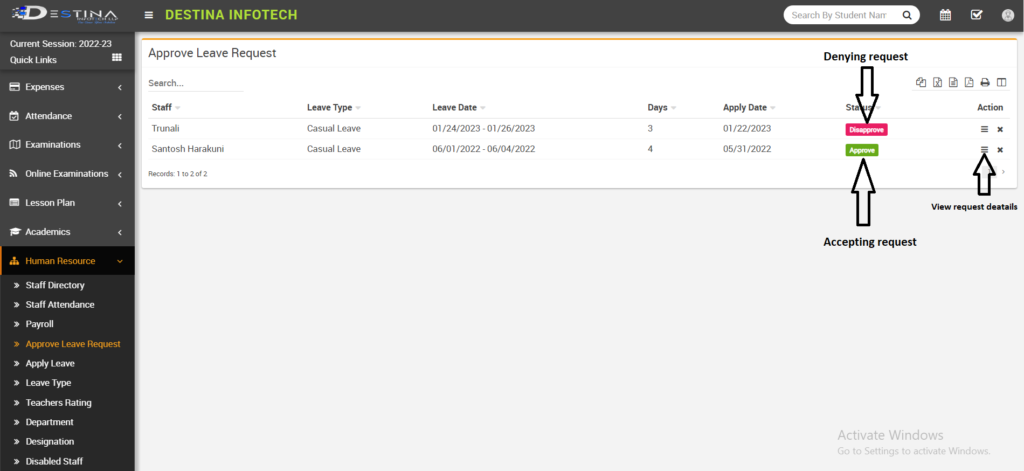Export the table as PDF
Viewport: 1024px width, 471px height.
tap(969, 82)
